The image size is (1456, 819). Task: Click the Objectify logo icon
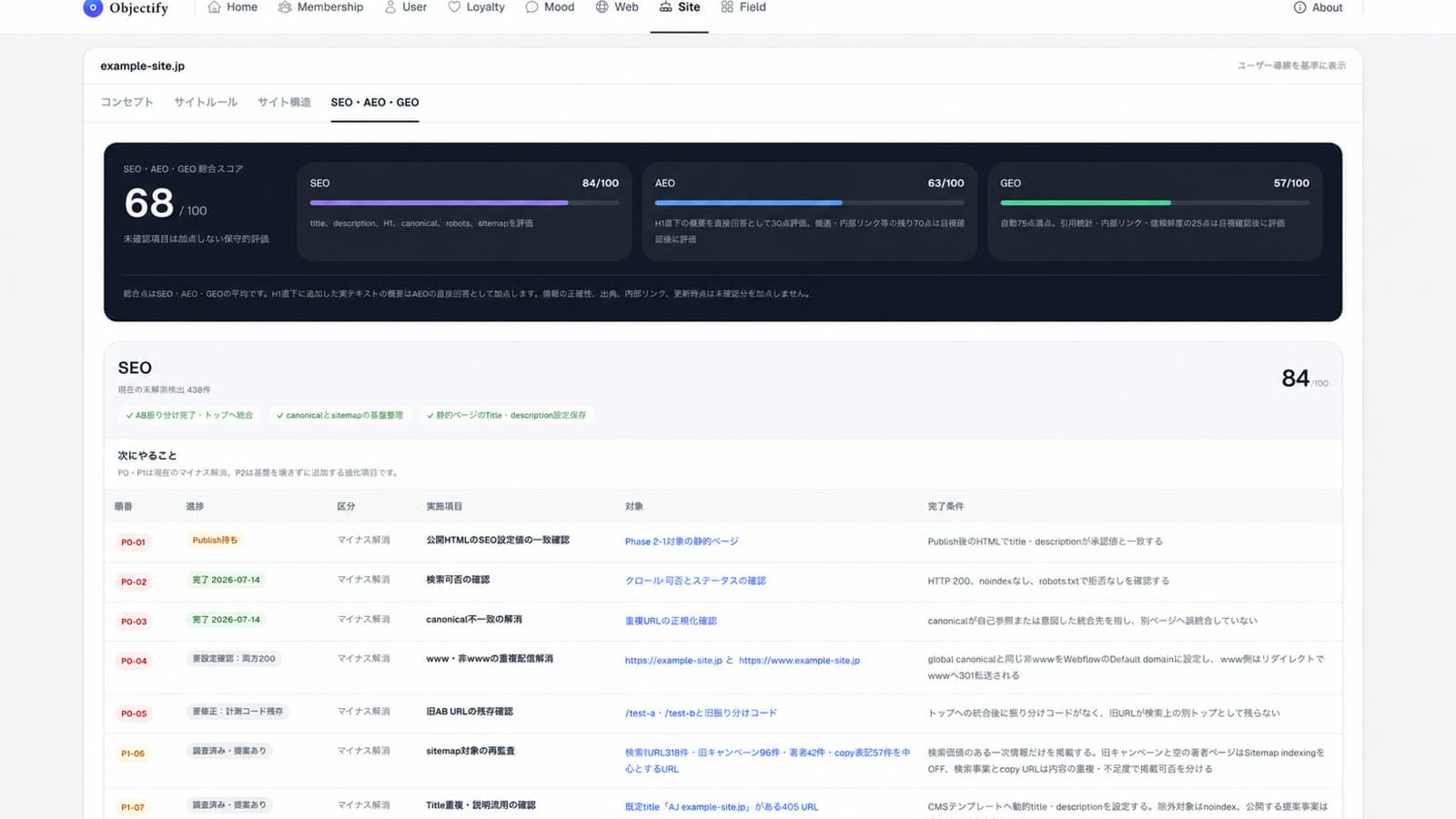point(93,8)
